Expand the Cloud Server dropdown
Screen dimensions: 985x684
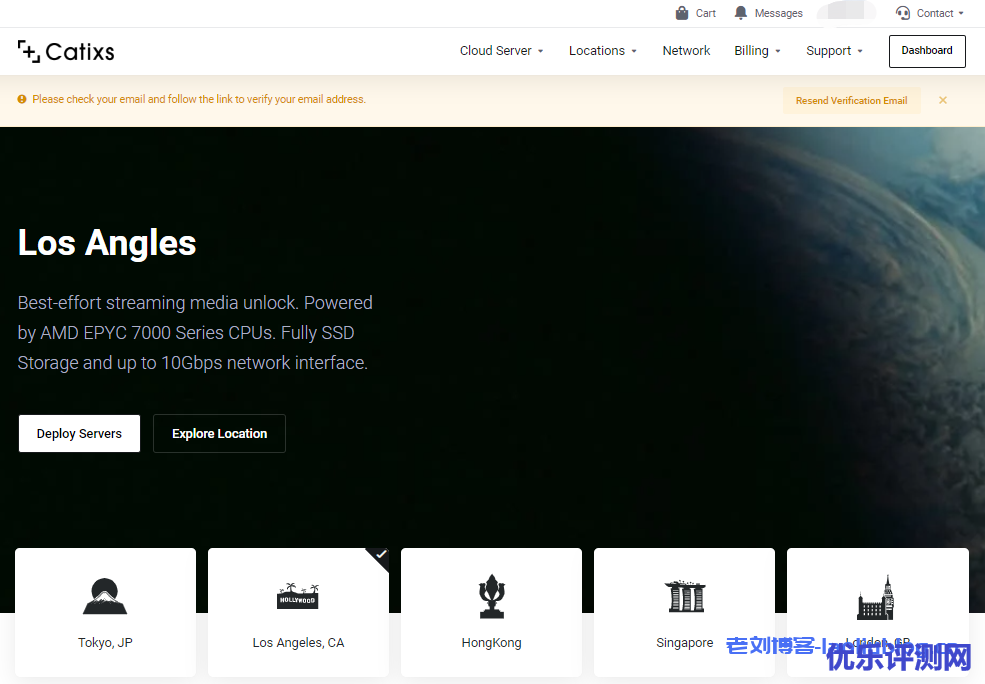pos(501,51)
